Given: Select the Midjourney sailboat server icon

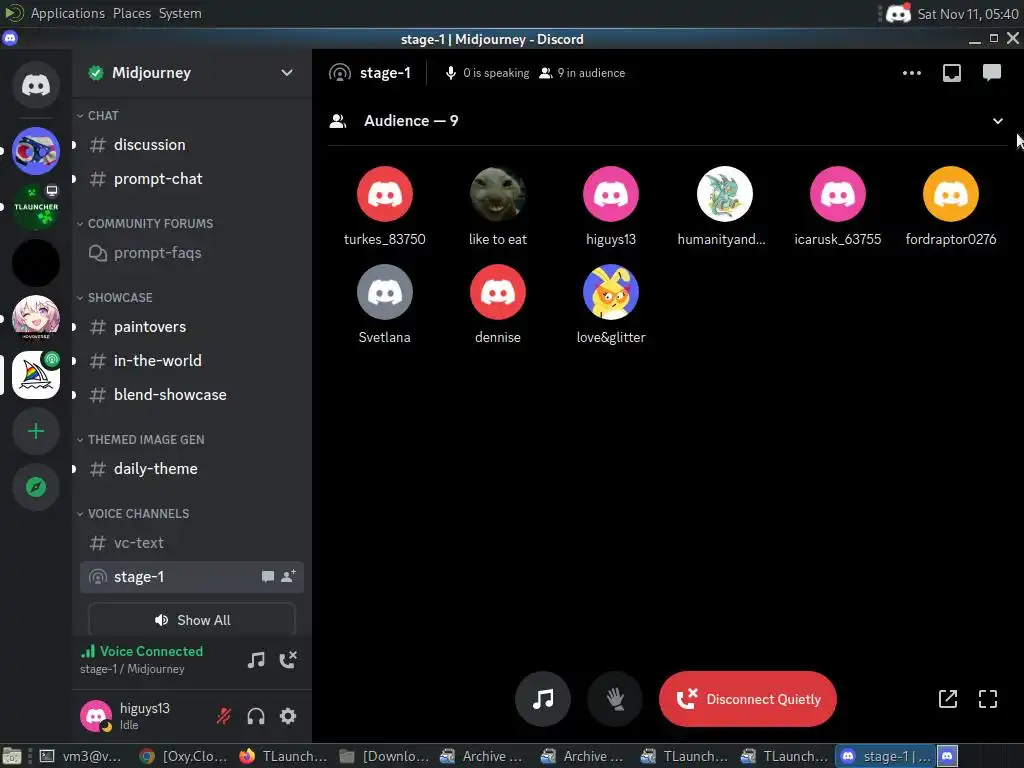Looking at the screenshot, I should click(36, 375).
